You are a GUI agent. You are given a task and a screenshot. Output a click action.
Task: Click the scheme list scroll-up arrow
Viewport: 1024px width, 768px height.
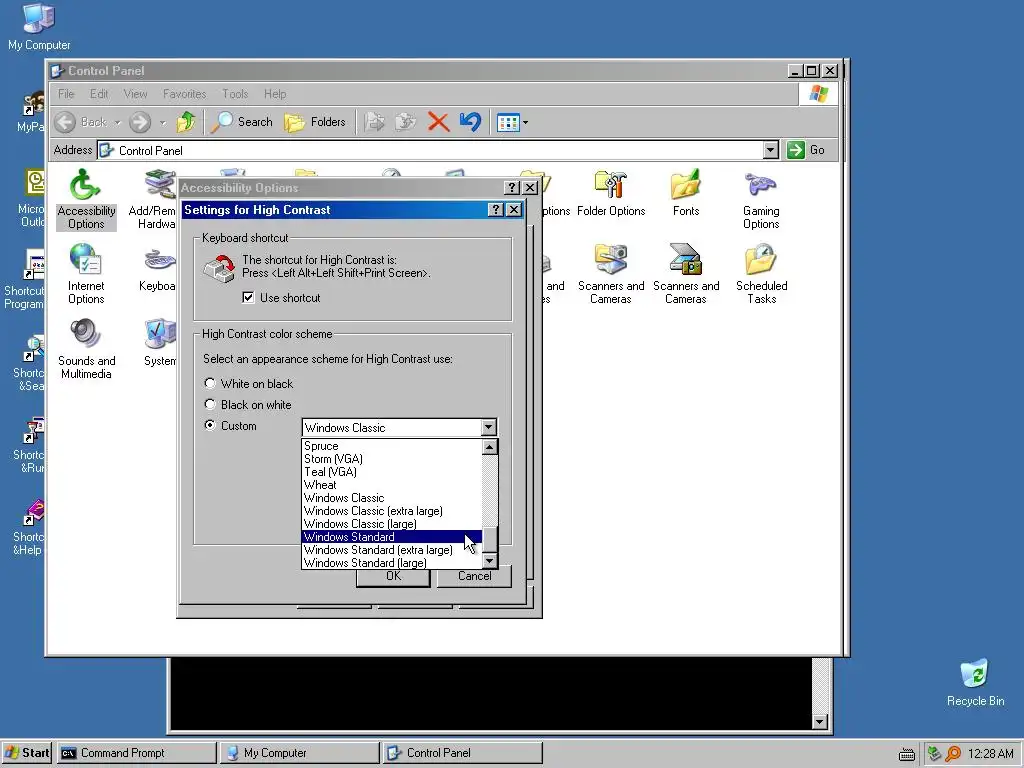point(489,447)
